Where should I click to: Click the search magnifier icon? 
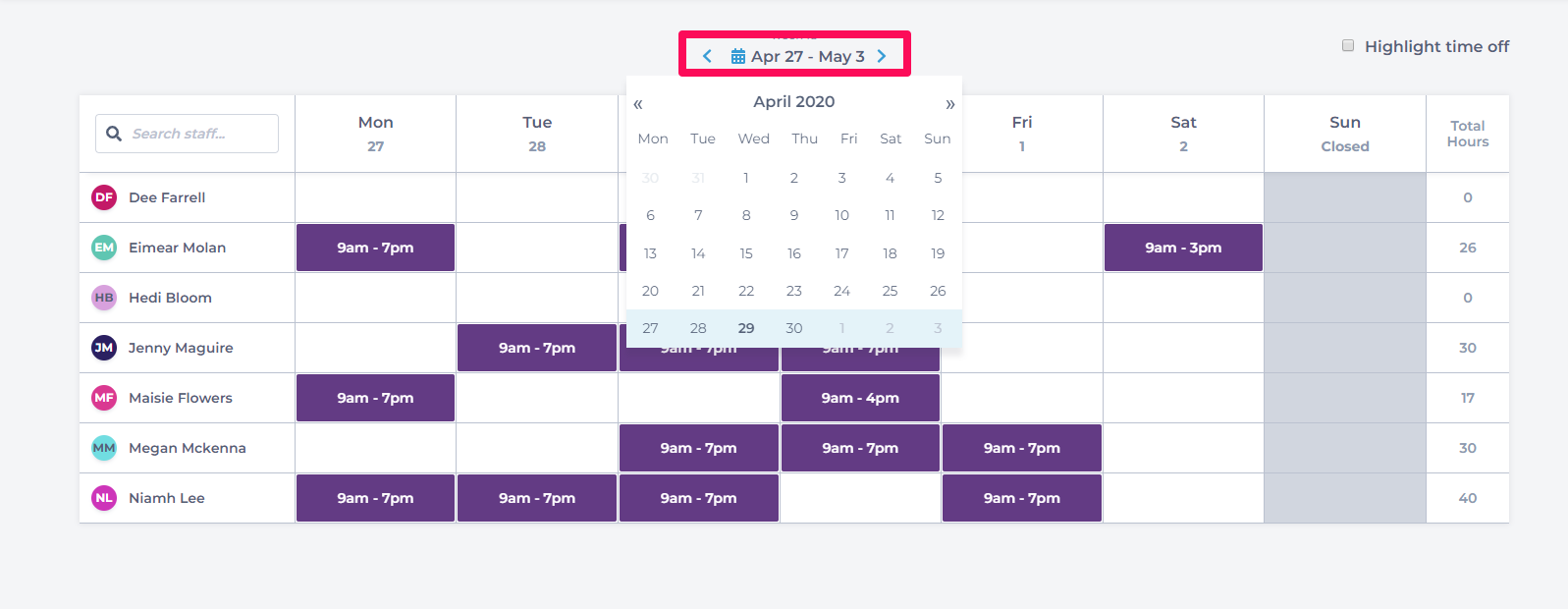click(x=114, y=134)
